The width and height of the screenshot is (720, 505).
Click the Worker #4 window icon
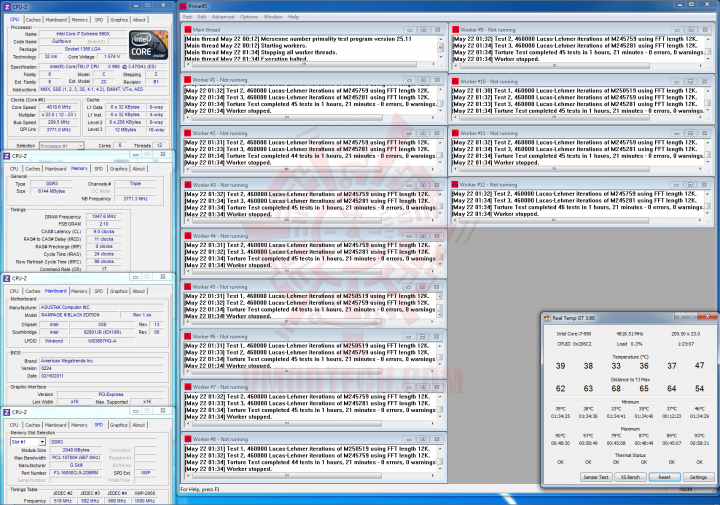point(188,236)
